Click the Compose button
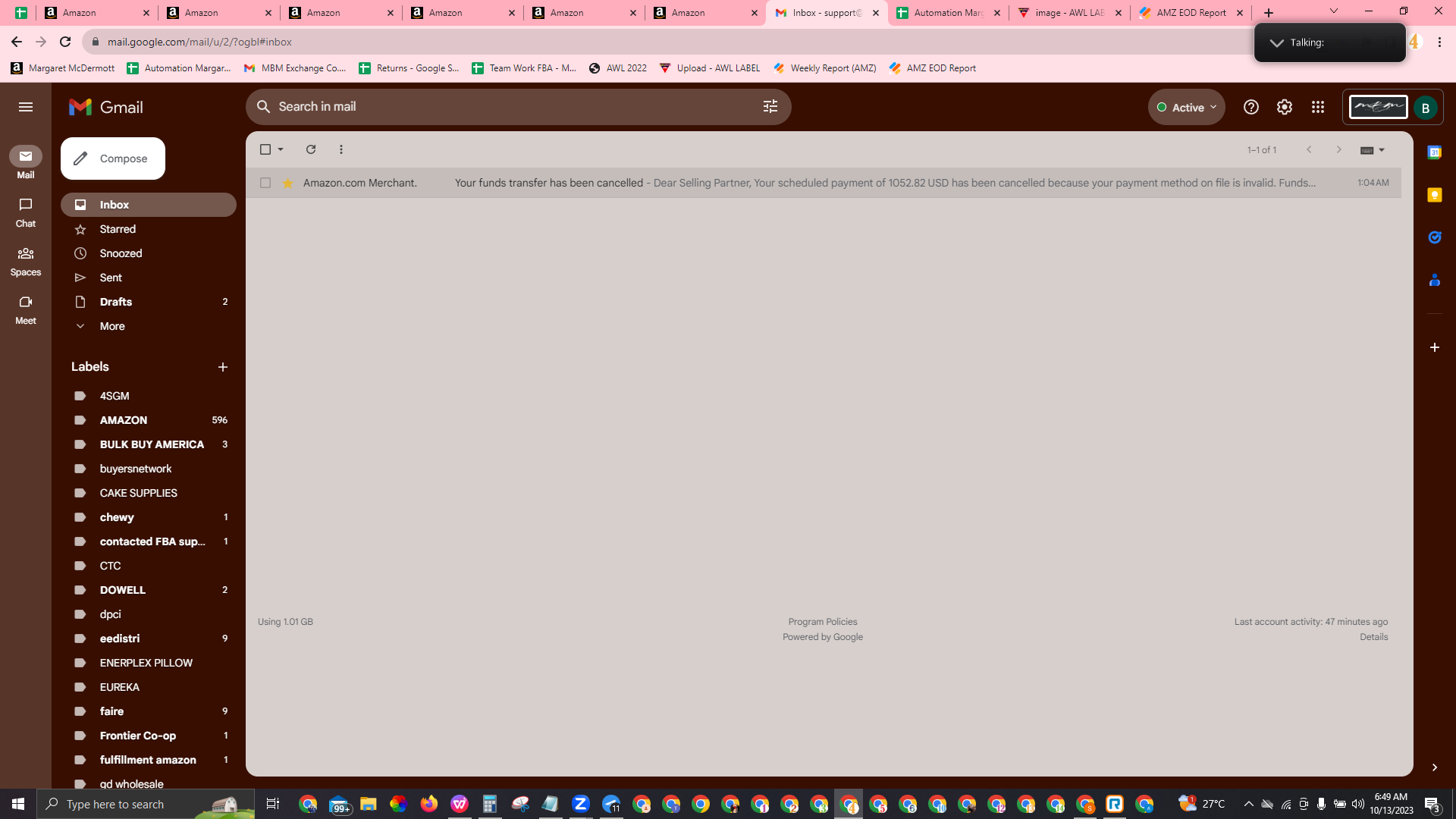The image size is (1456, 819). tap(113, 158)
